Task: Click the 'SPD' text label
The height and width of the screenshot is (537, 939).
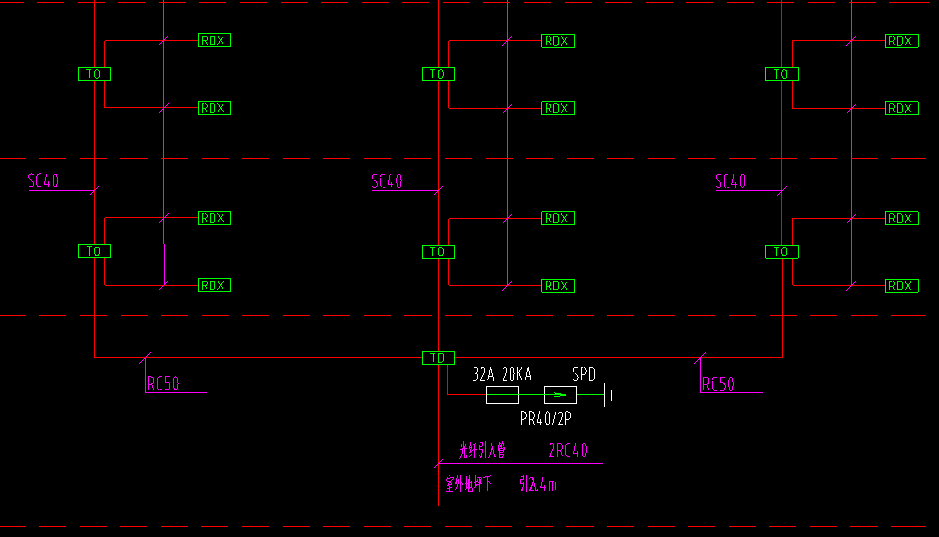Action: coord(584,374)
